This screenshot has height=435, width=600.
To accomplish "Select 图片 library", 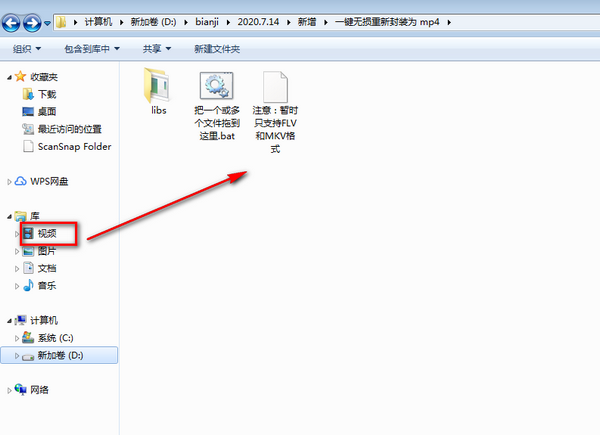I will click(x=47, y=251).
